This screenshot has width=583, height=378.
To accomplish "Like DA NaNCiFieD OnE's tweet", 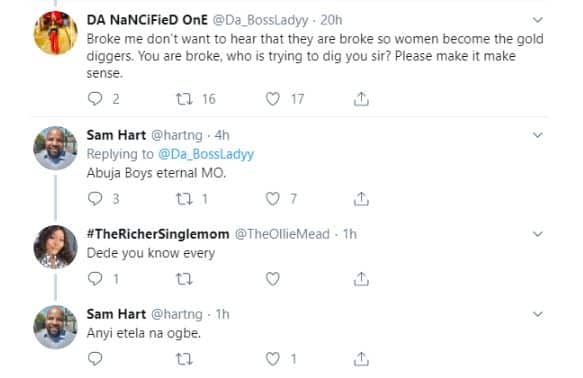I will tap(273, 99).
